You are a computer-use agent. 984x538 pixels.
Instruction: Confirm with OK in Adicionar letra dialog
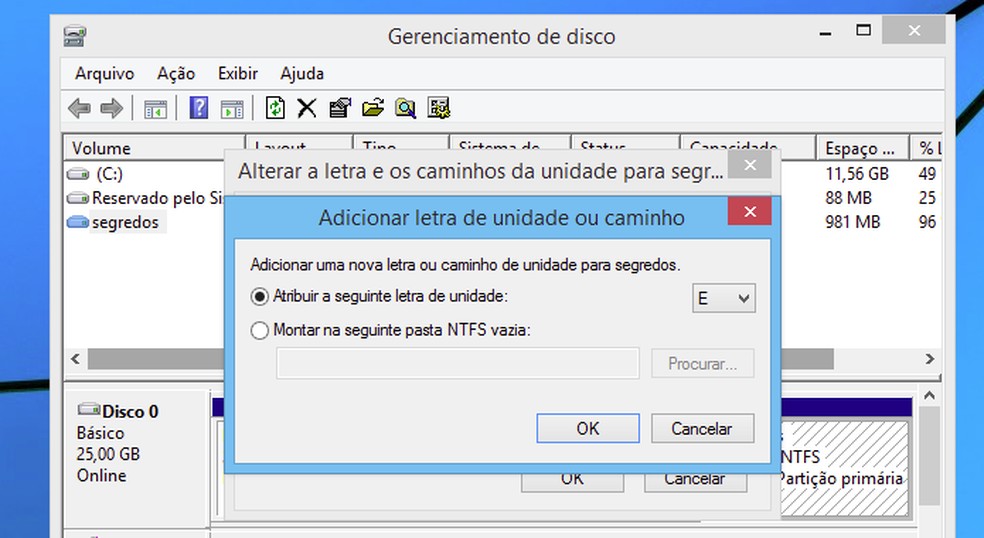pyautogui.click(x=588, y=428)
